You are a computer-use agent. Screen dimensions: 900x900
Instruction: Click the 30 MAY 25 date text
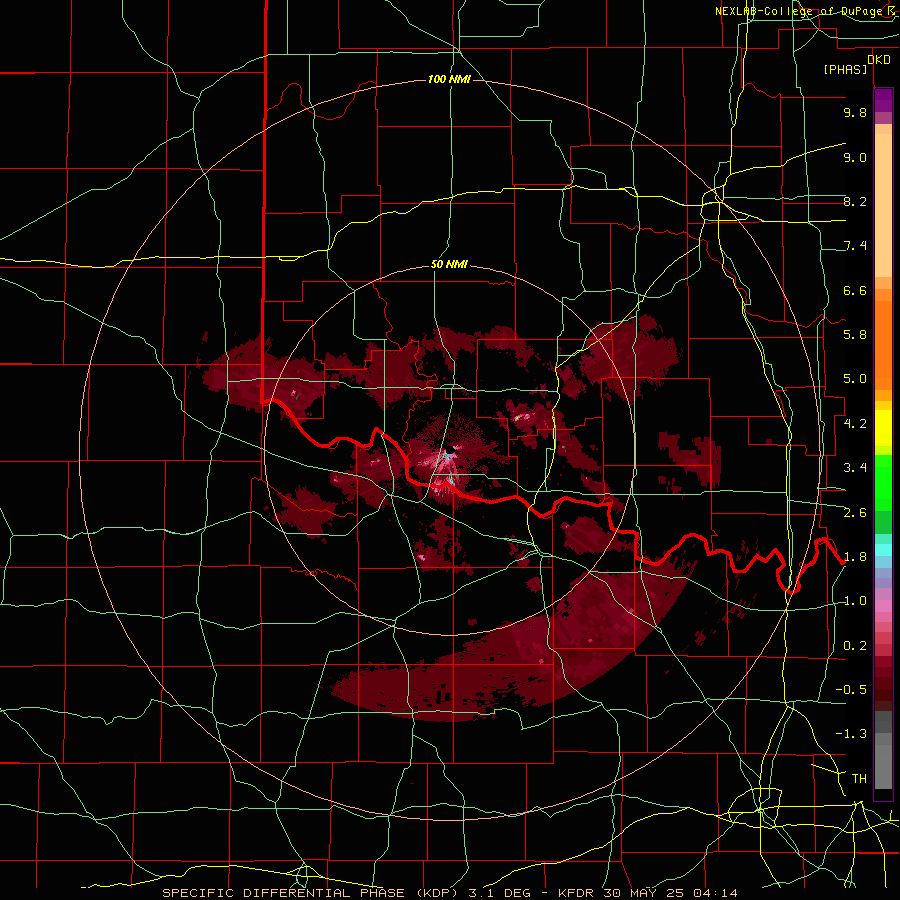645,893
